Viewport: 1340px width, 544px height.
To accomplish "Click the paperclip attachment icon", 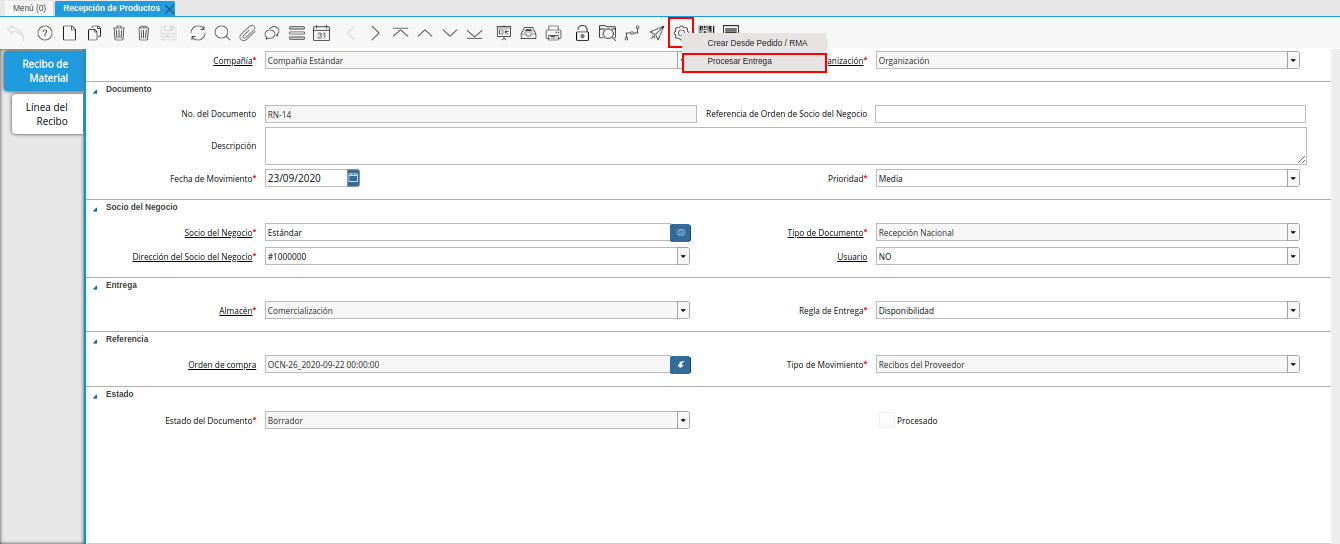I will pos(247,33).
